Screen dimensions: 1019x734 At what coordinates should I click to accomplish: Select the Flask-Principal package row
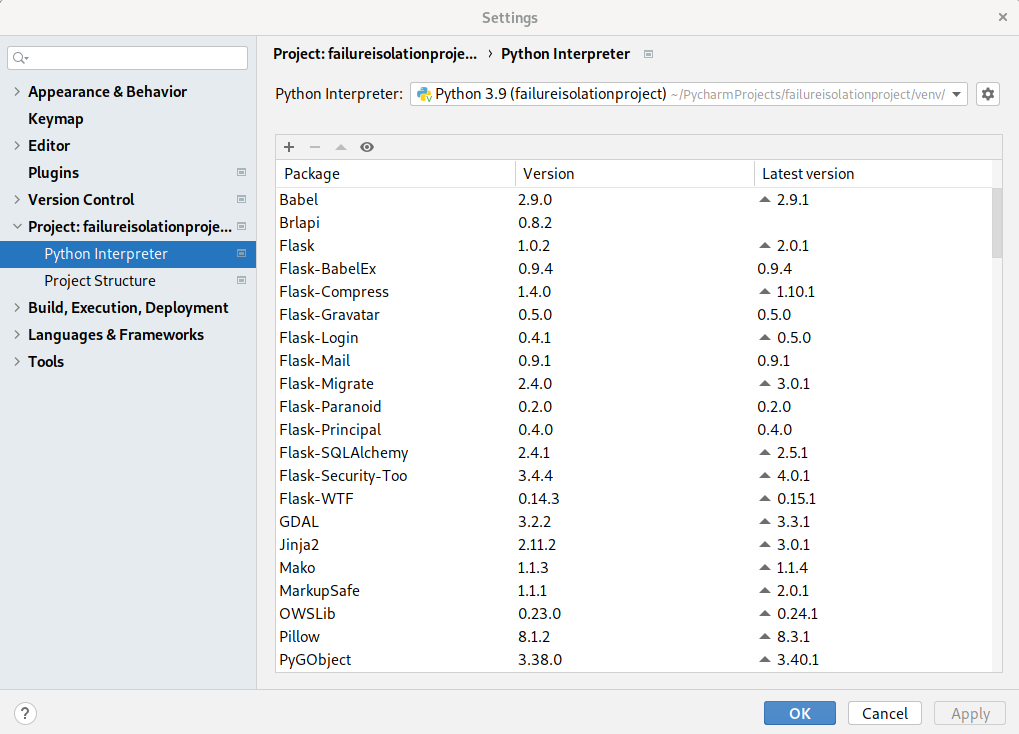click(634, 430)
